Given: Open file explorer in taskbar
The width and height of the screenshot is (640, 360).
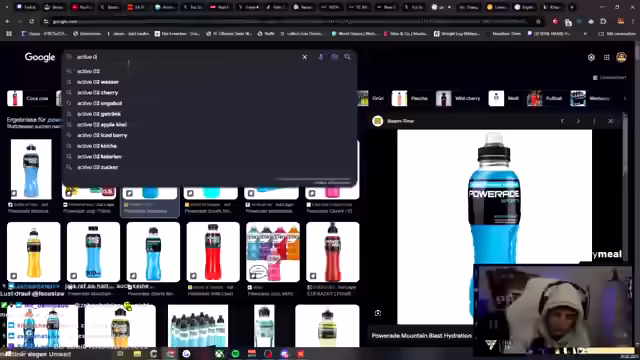Looking at the screenshot, I should point(137,353).
